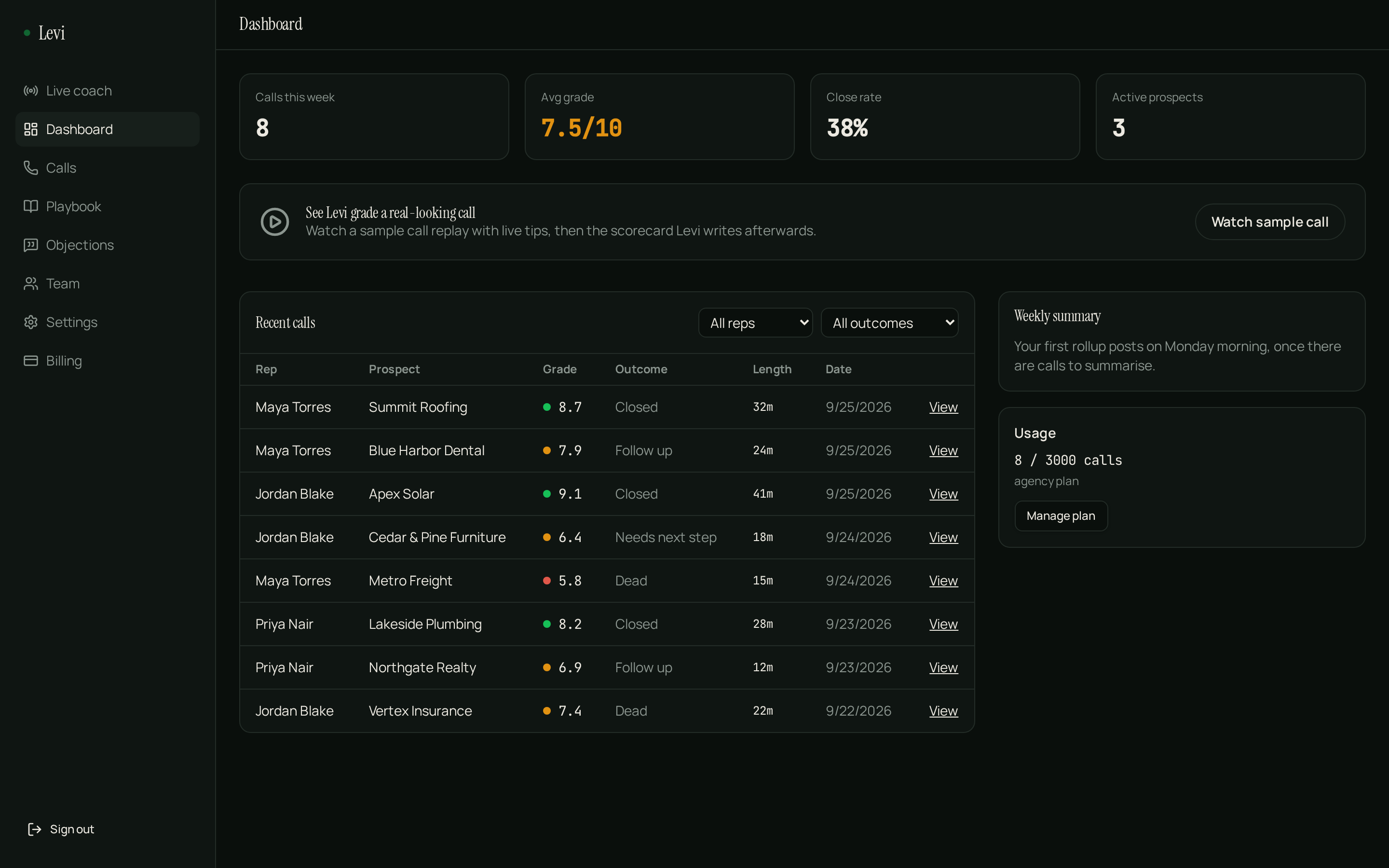Image resolution: width=1389 pixels, height=868 pixels.
Task: Click the Length column header
Action: click(772, 369)
